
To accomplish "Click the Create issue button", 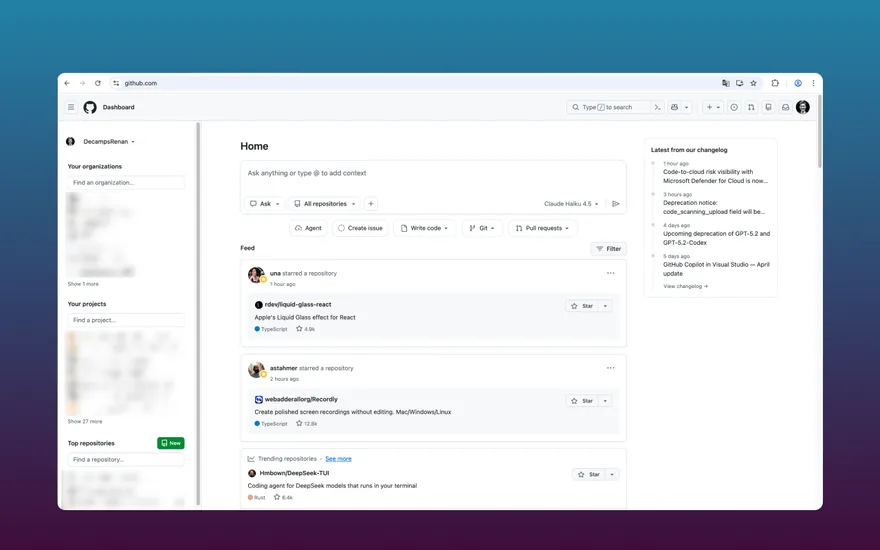I will [360, 228].
